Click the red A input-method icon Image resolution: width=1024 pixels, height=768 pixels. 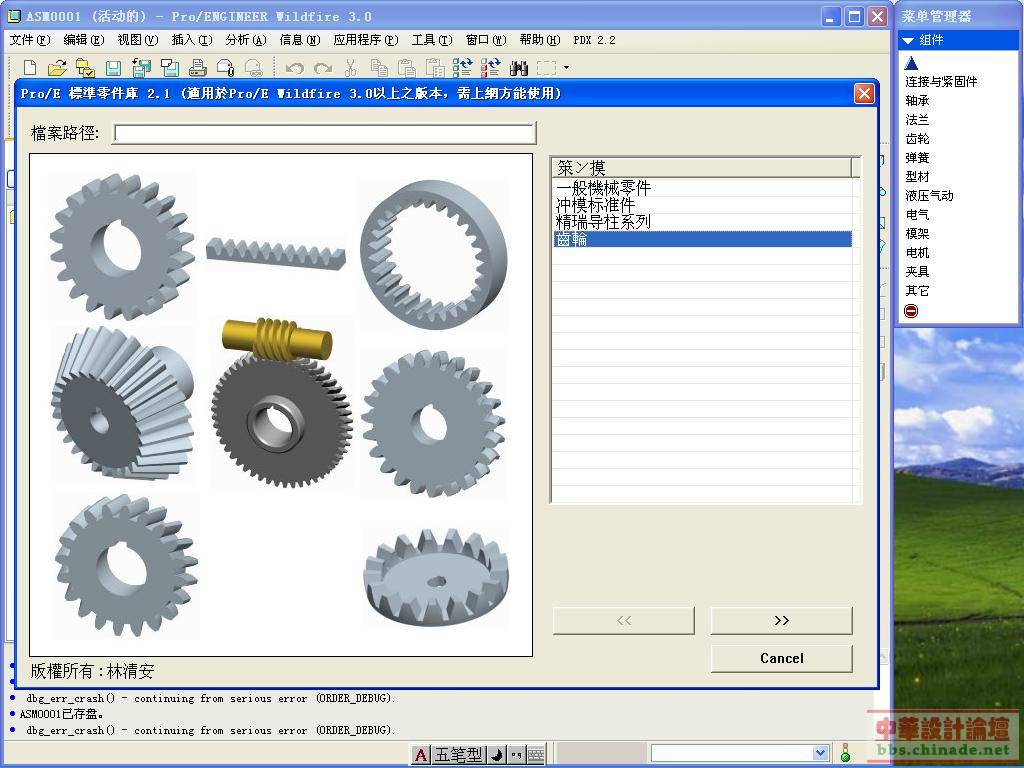[421, 755]
